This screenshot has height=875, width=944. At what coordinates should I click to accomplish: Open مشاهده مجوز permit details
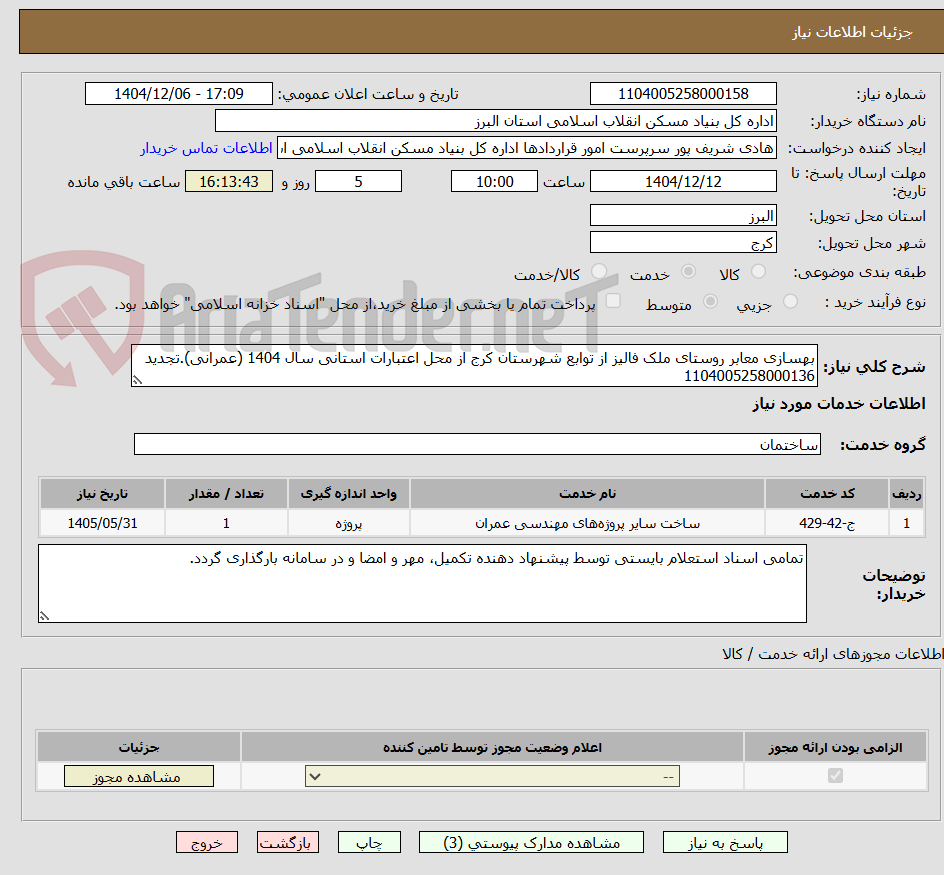(138, 776)
